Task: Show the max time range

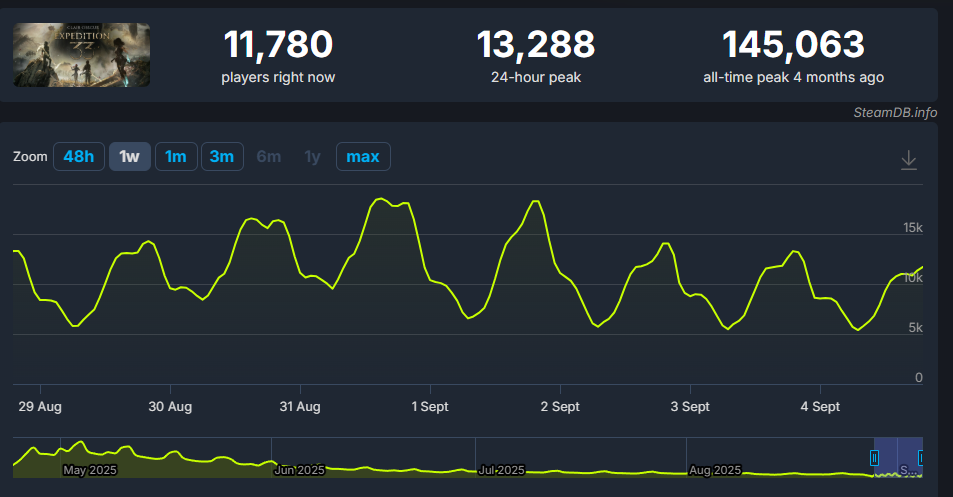Action: pyautogui.click(x=362, y=157)
